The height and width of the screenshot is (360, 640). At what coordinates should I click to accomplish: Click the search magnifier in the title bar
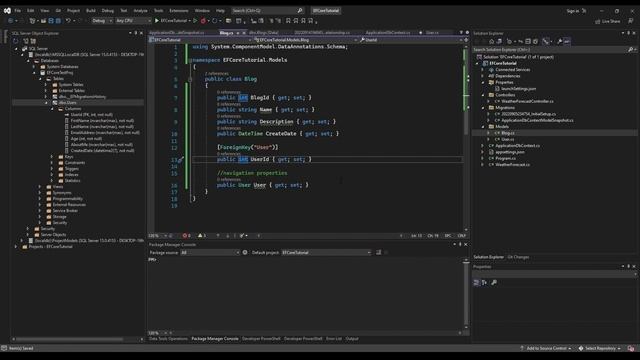[300, 11]
